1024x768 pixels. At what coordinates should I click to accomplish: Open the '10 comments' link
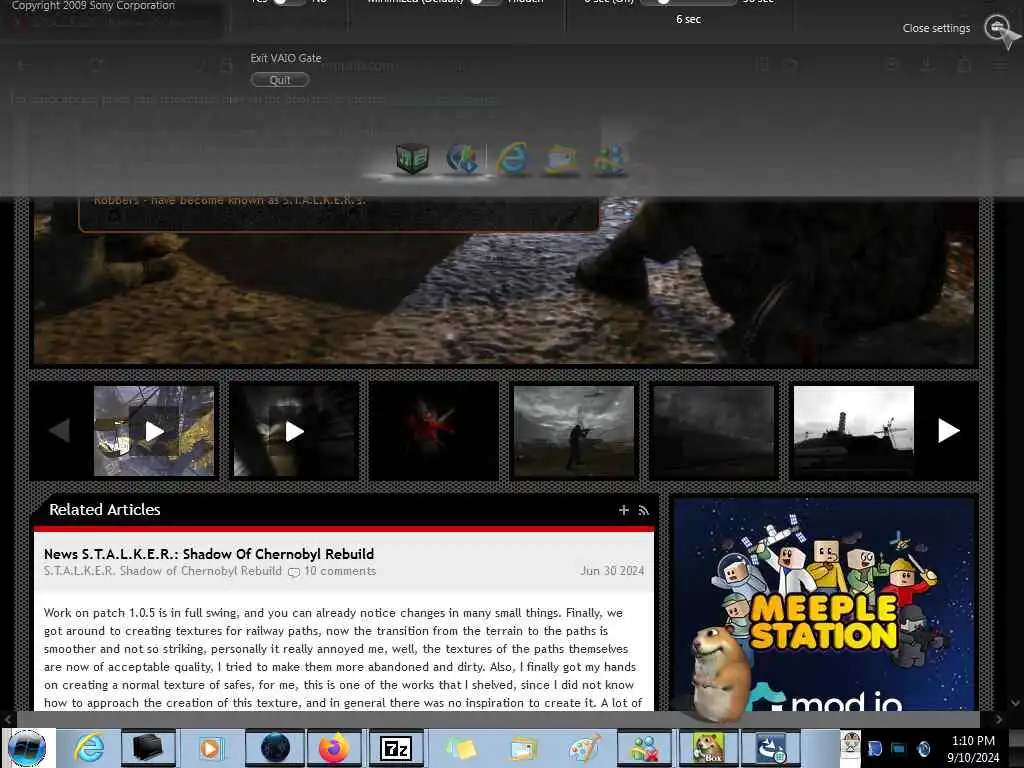coord(340,571)
